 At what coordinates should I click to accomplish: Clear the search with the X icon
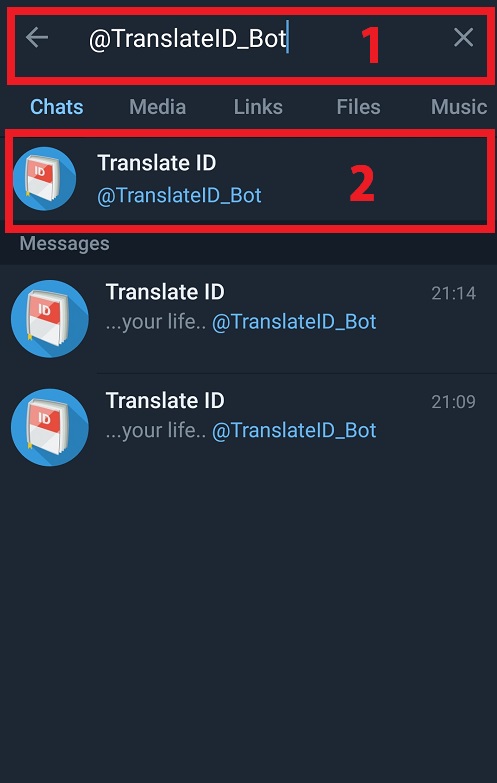pyautogui.click(x=464, y=37)
